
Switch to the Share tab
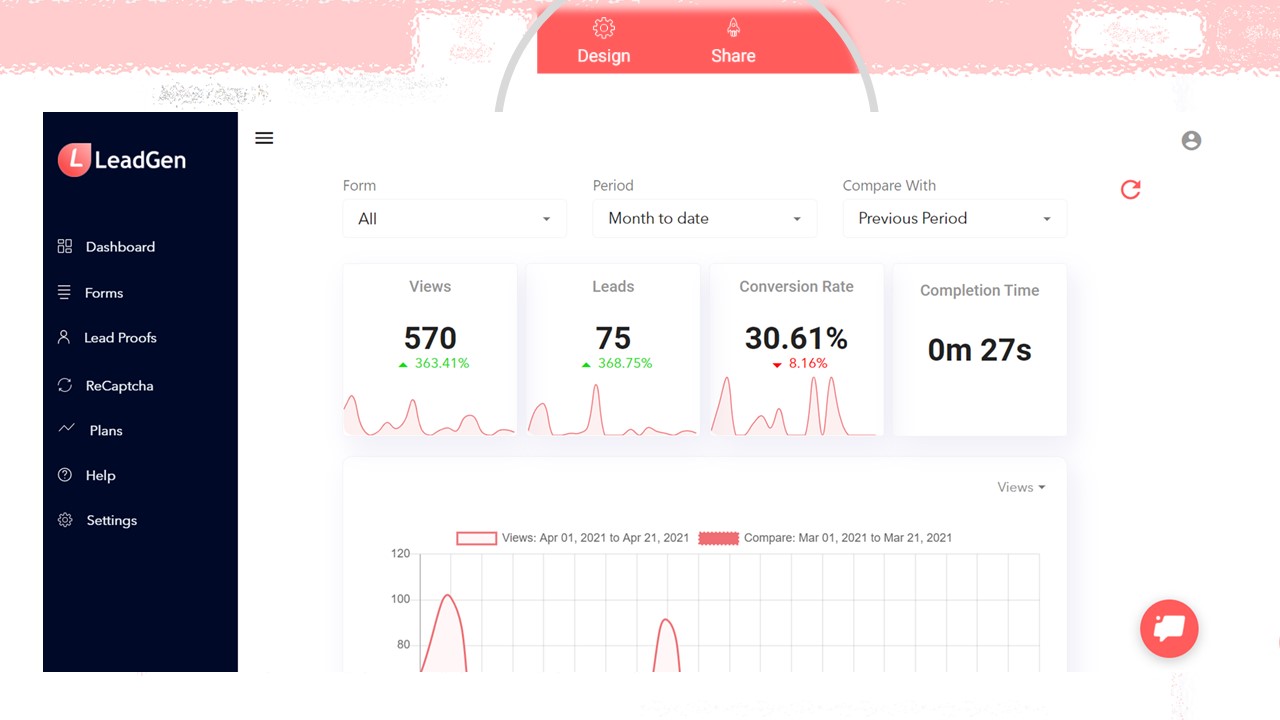(732, 42)
